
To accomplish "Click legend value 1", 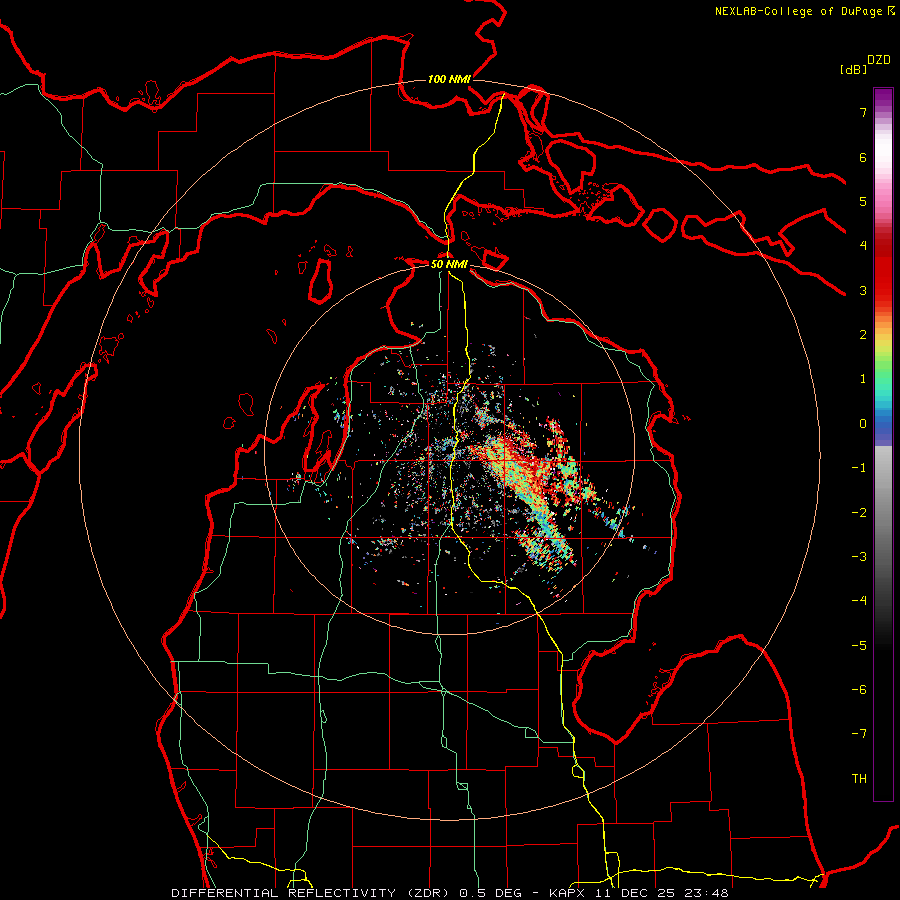I will [x=863, y=379].
